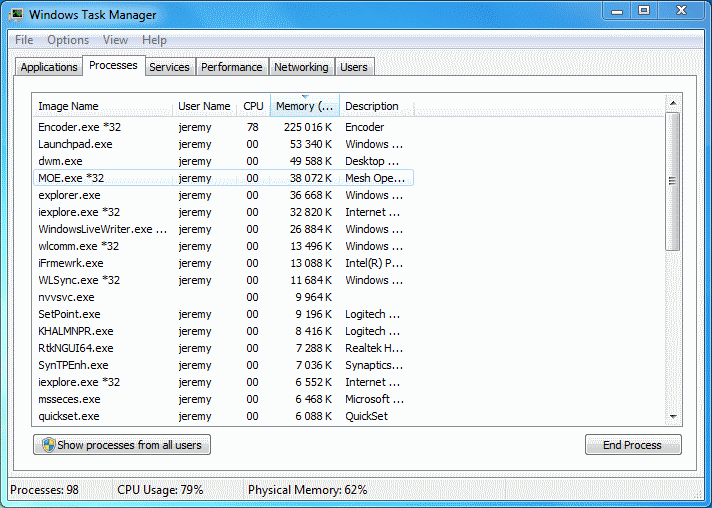
Task: Open the Options menu
Action: (x=68, y=40)
